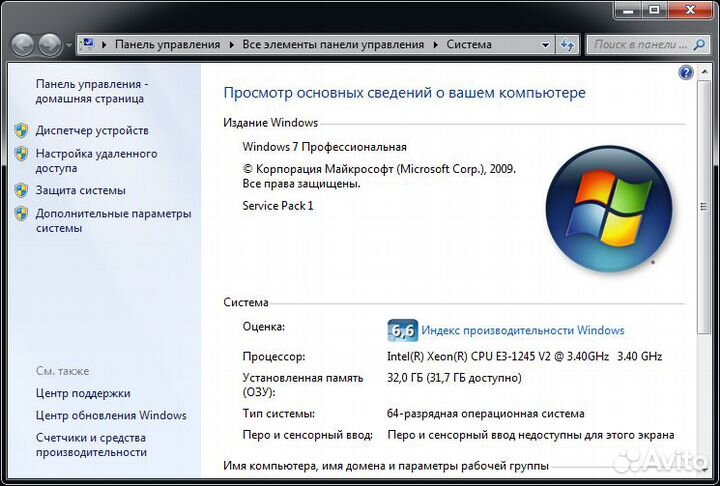This screenshot has height=486, width=720.
Task: Click the 6,6 performance rating badge
Action: pyautogui.click(x=403, y=330)
